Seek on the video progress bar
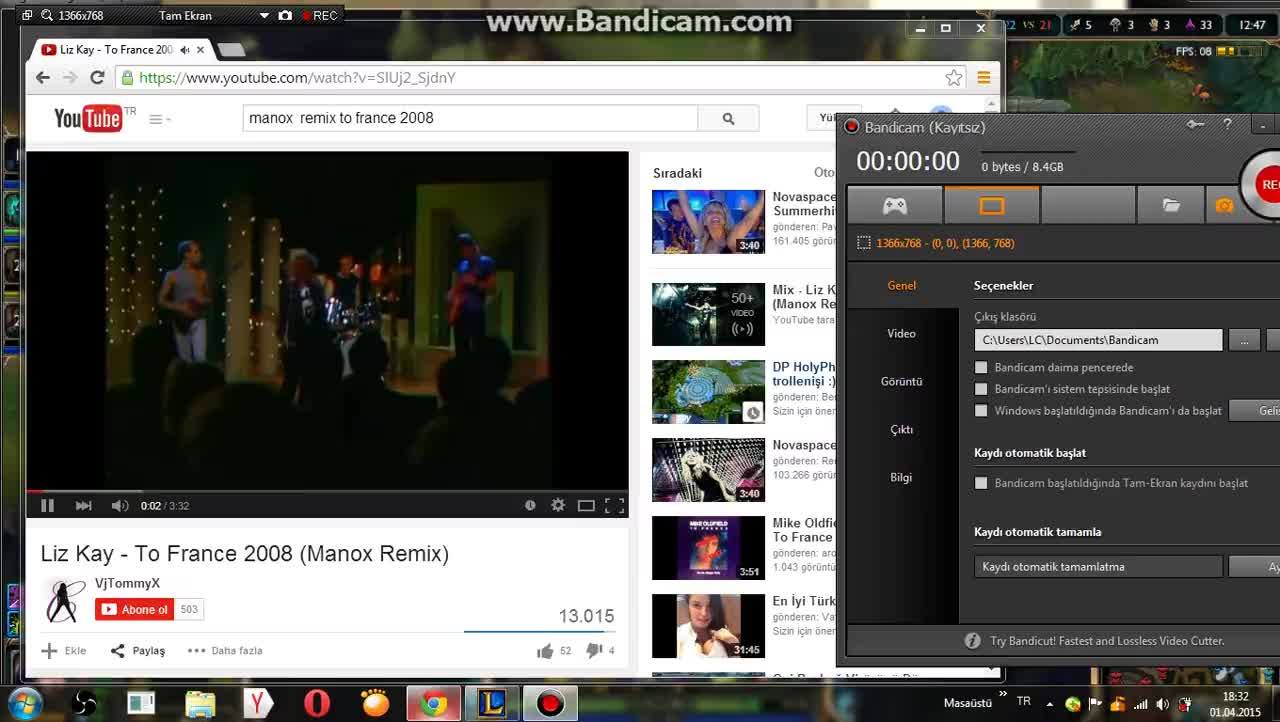Viewport: 1280px width, 722px height. pyautogui.click(x=327, y=491)
